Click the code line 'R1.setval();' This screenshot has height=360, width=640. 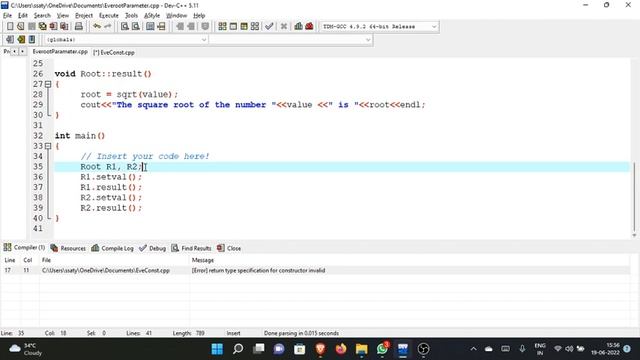click(111, 177)
